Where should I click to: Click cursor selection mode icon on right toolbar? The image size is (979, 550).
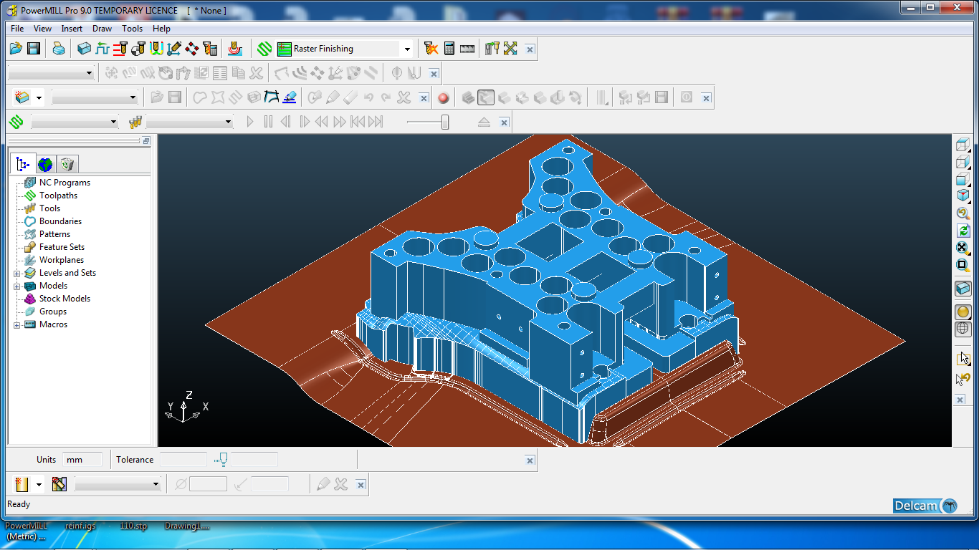[x=963, y=359]
